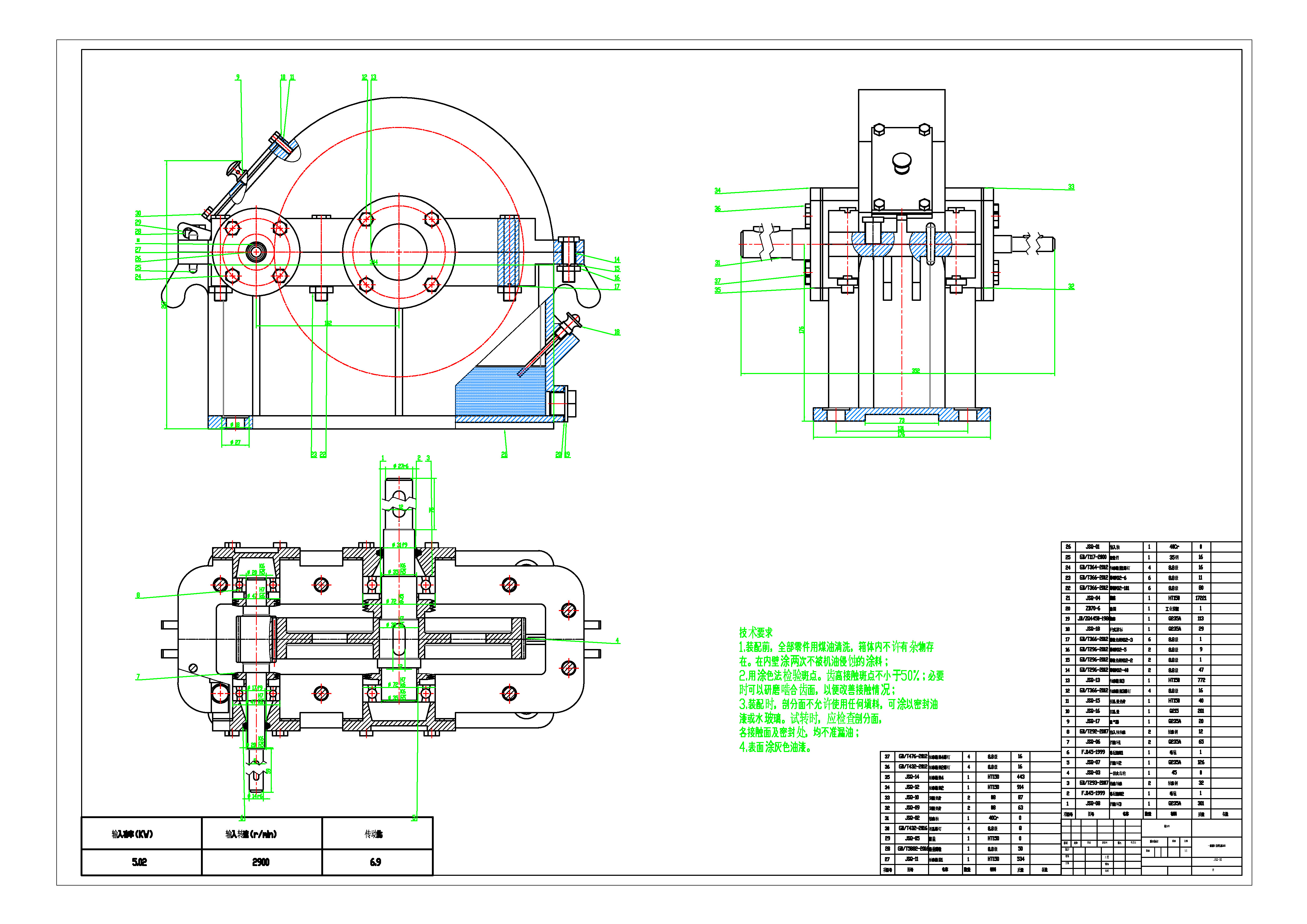Click the JSQ-01 drawing number in row 26

coord(1092,547)
